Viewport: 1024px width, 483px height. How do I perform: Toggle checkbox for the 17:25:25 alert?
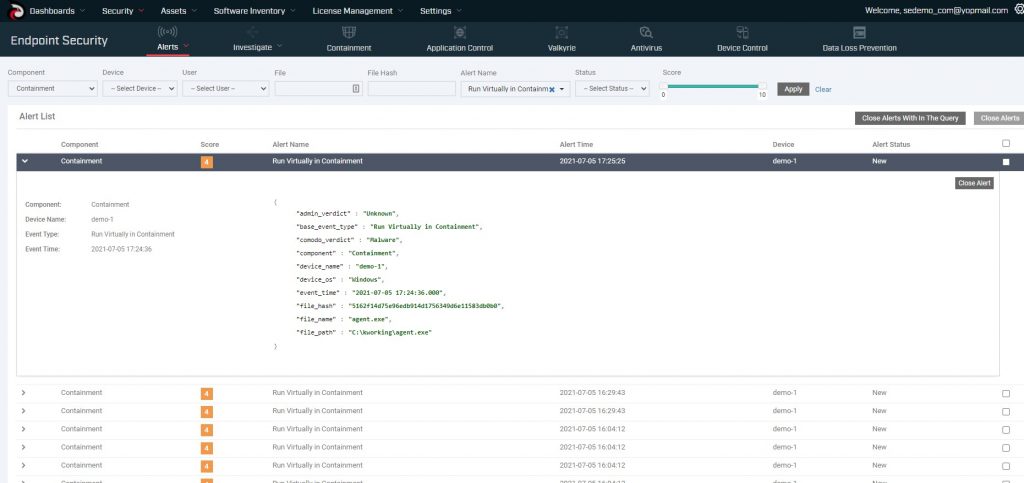coord(1006,162)
